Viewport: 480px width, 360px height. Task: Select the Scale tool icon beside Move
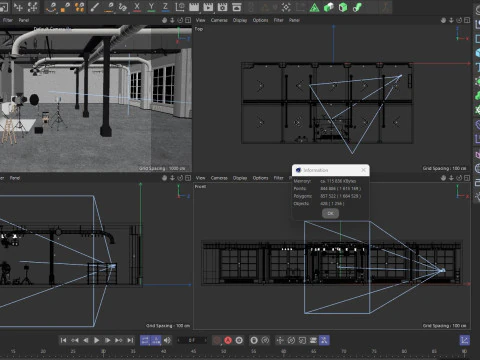click(x=33, y=7)
